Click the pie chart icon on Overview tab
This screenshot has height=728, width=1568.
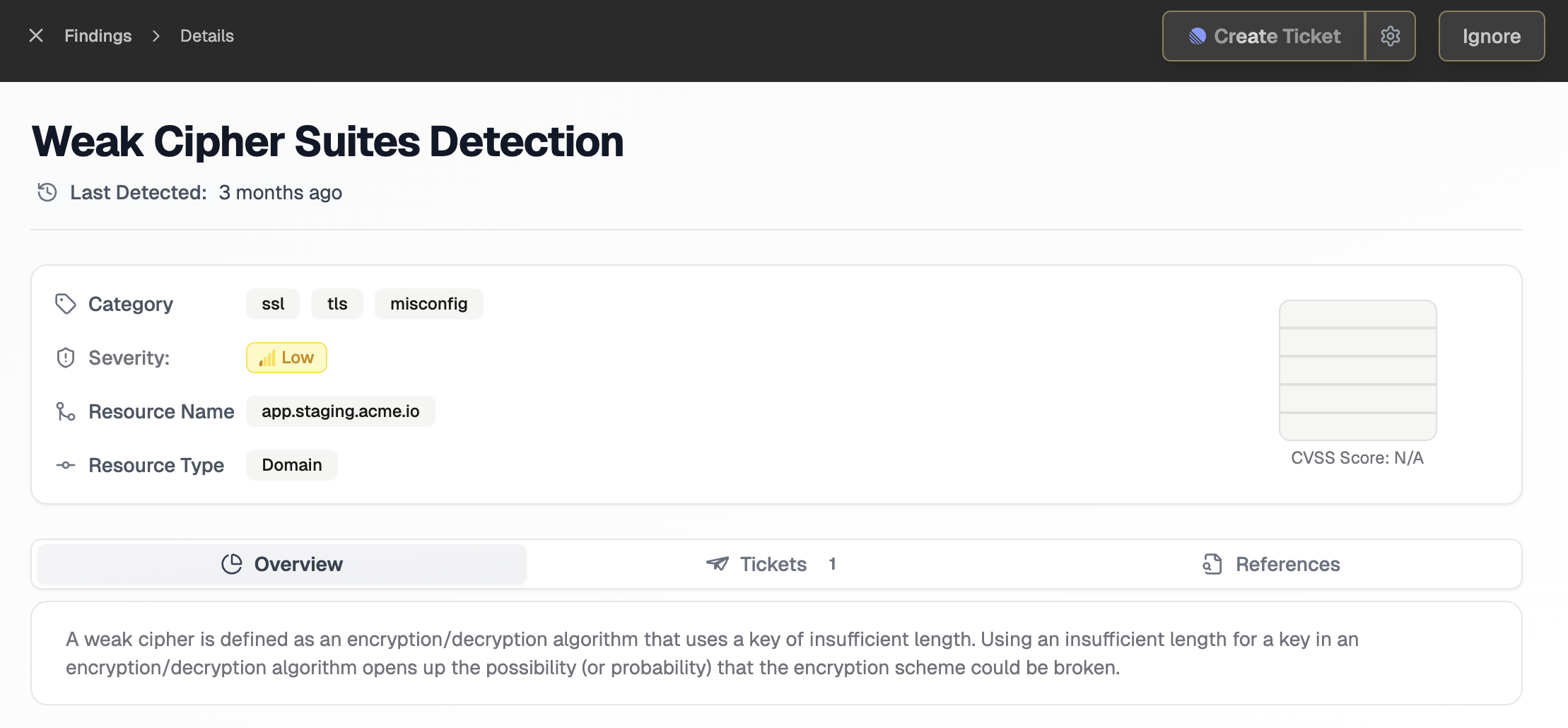click(x=232, y=563)
